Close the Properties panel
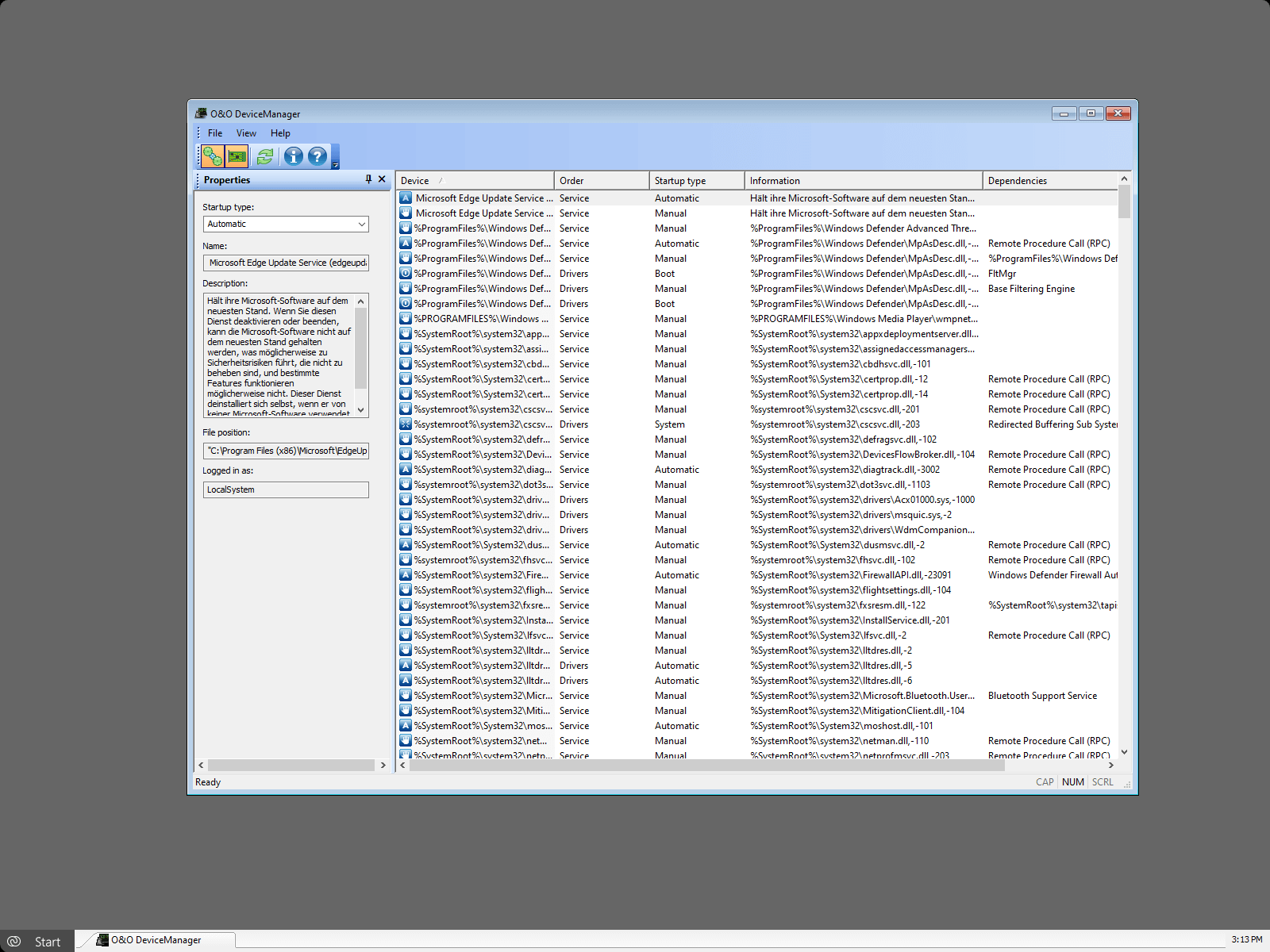This screenshot has width=1270, height=952. (x=382, y=179)
